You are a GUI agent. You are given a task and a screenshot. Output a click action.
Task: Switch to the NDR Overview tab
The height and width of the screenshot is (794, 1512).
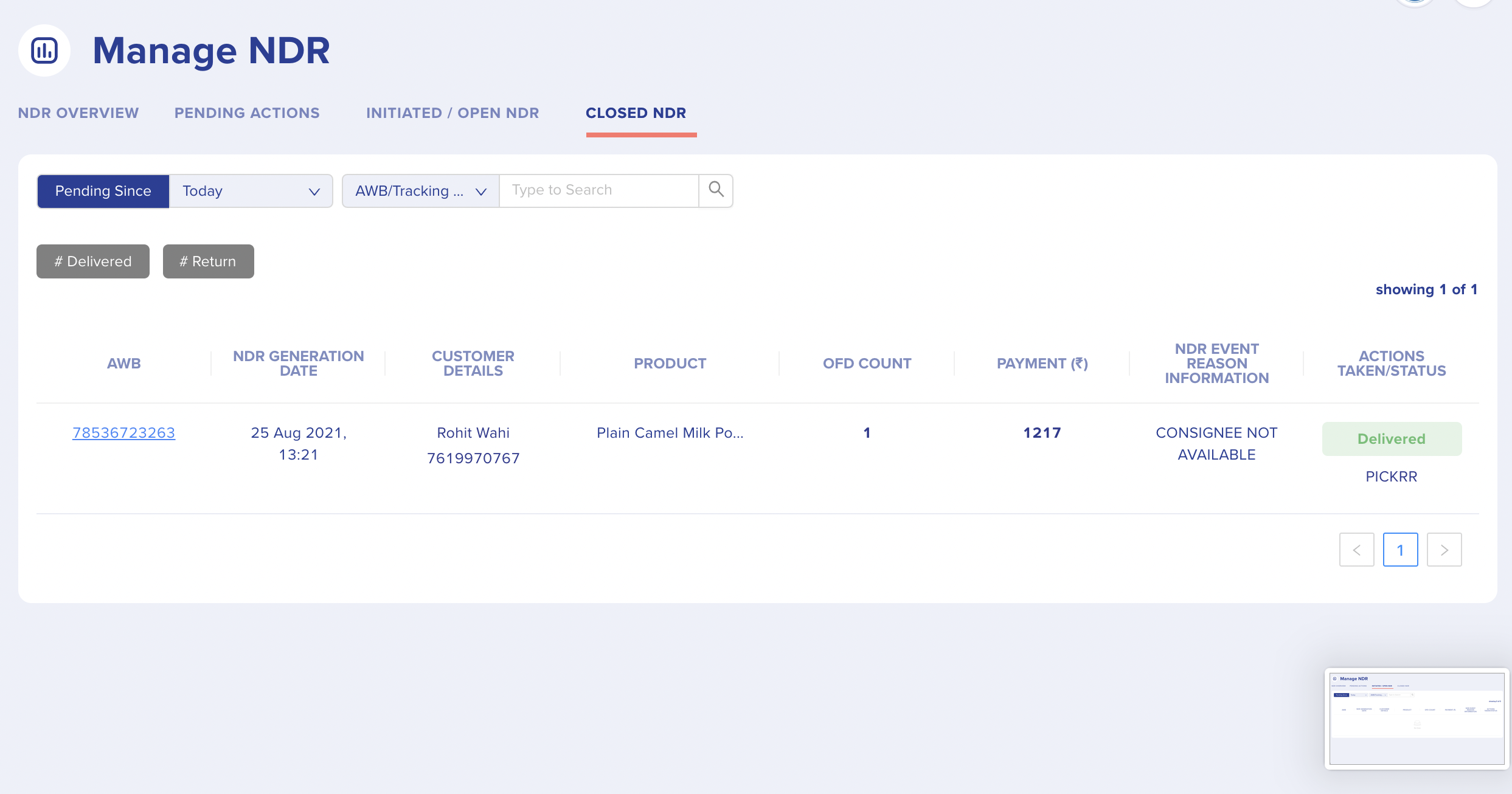[78, 112]
